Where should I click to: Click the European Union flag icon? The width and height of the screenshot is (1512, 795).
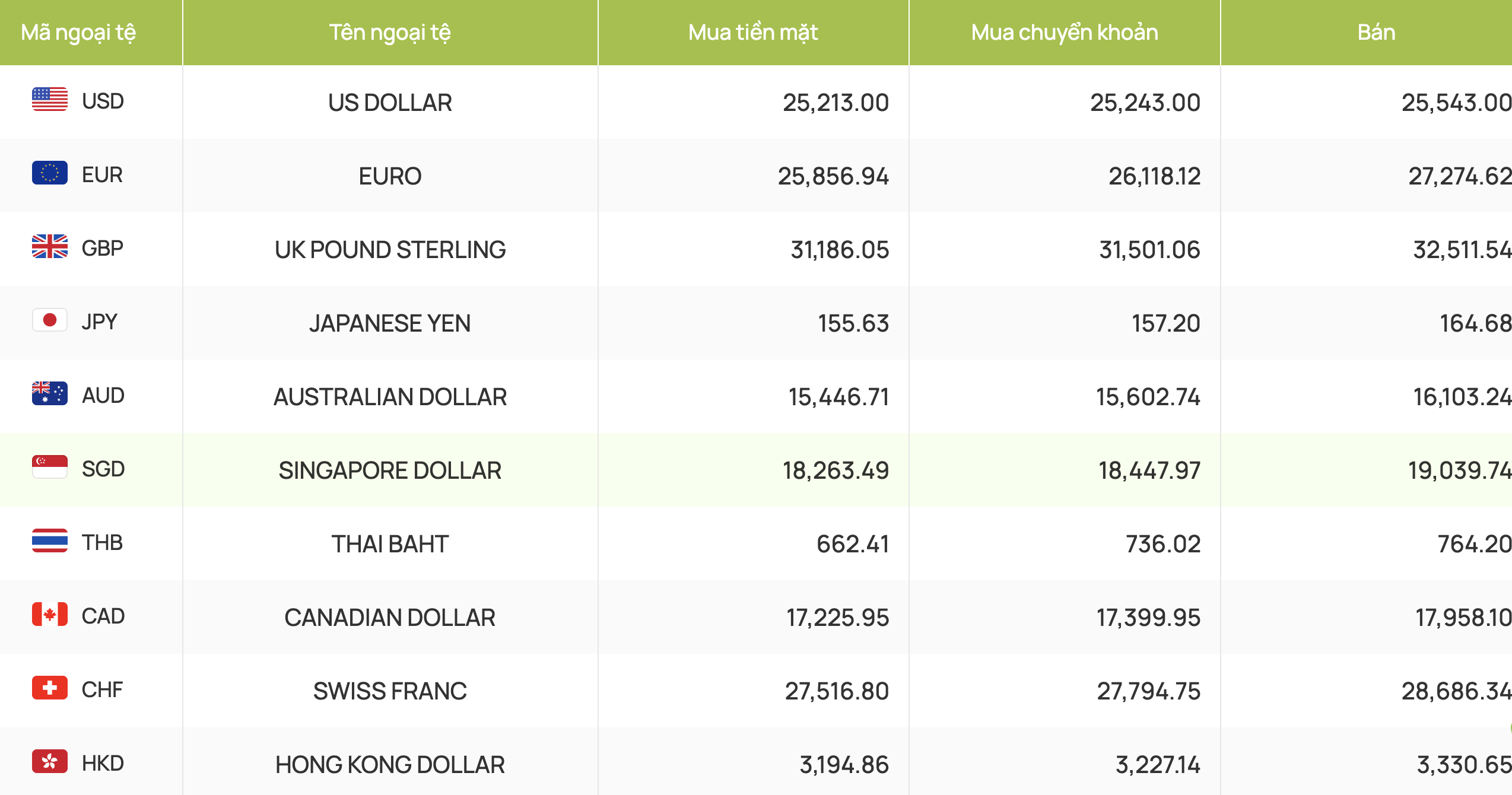click(x=50, y=173)
